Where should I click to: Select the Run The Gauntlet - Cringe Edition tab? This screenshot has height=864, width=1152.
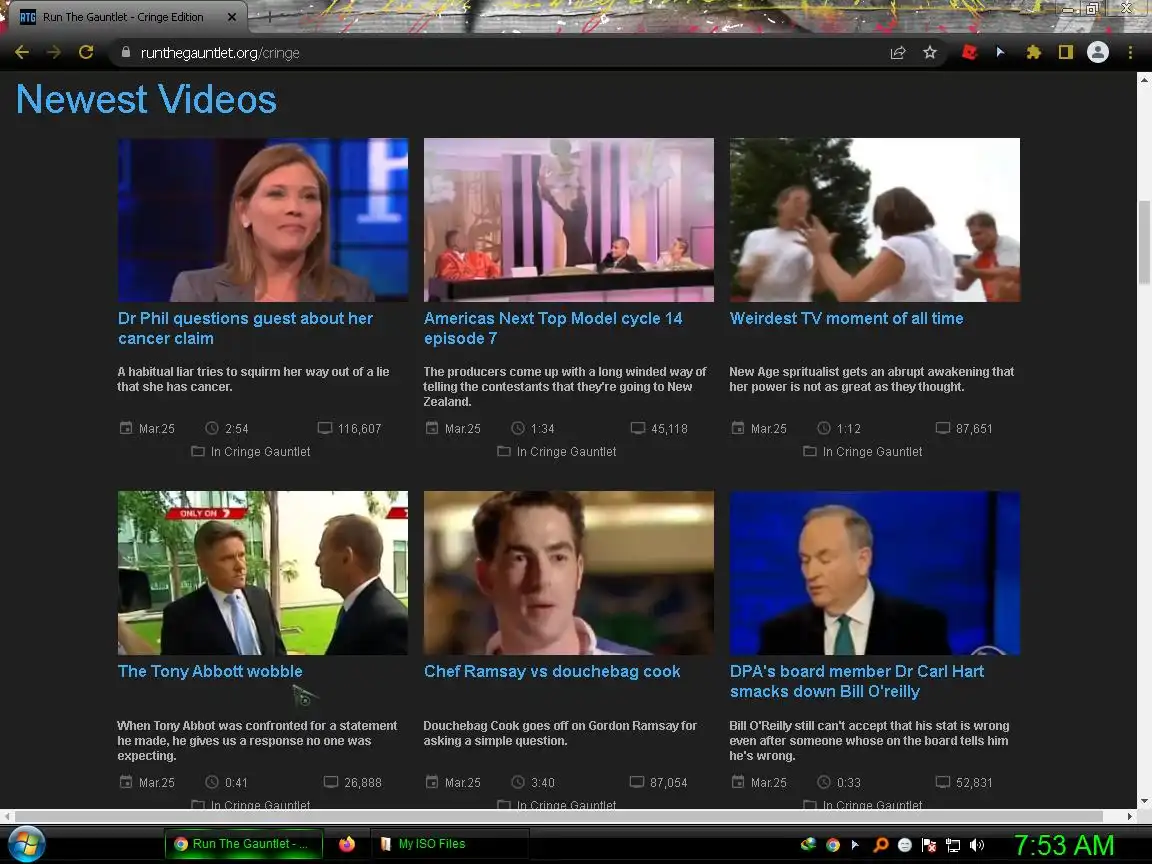point(123,17)
